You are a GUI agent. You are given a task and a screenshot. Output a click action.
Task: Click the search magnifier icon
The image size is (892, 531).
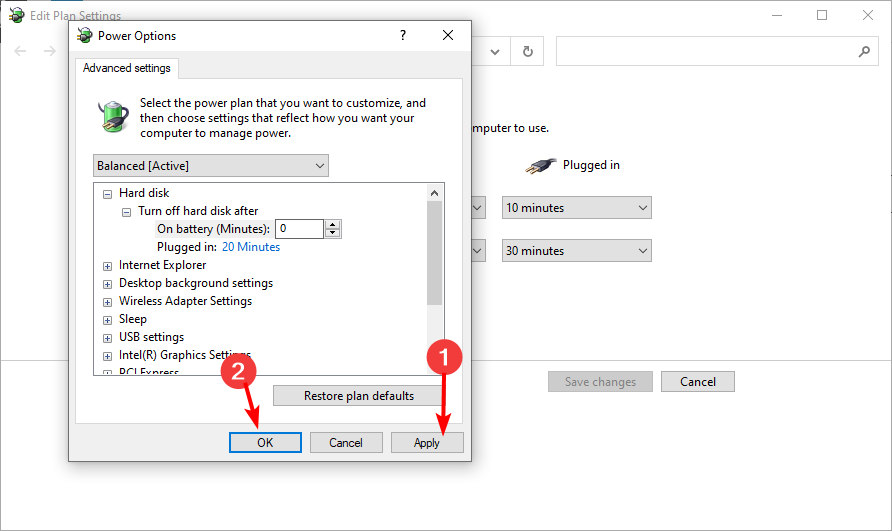coord(864,51)
